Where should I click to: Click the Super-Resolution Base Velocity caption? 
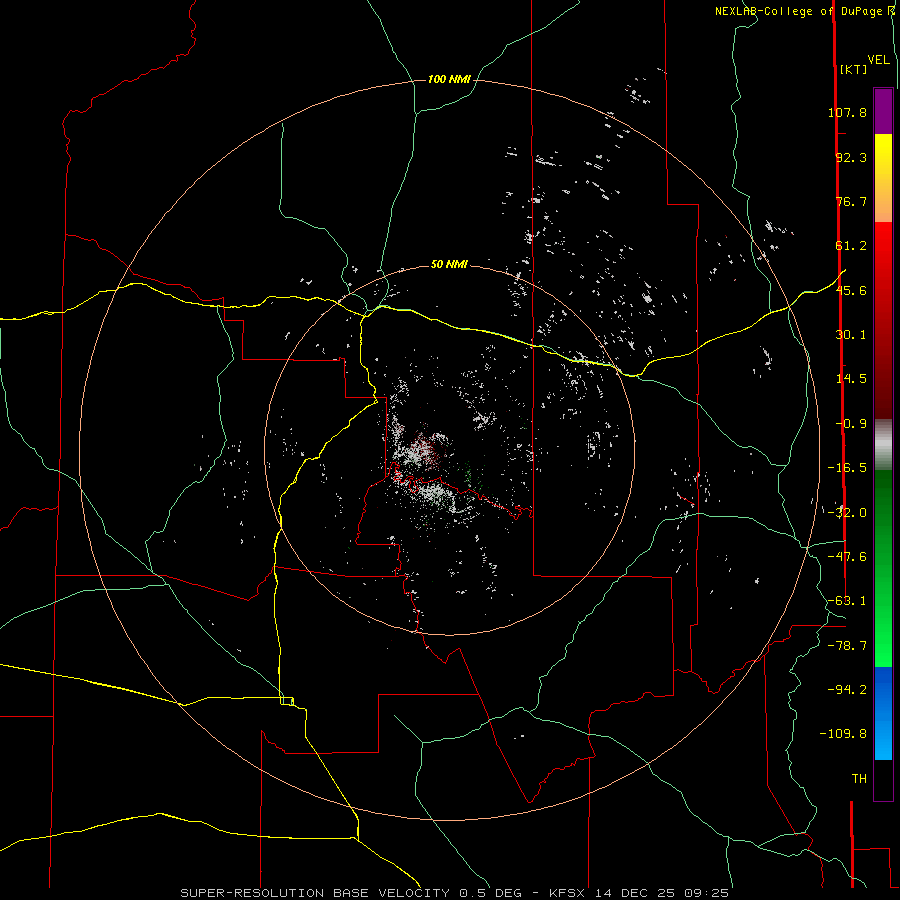click(x=455, y=893)
